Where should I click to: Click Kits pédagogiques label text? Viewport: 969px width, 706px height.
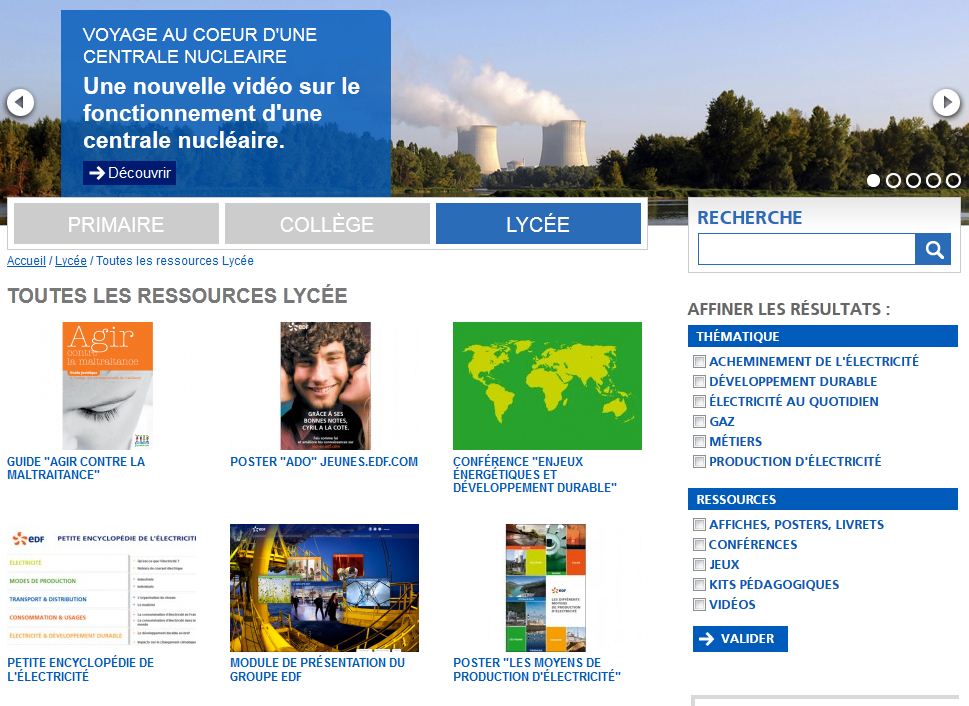tap(774, 585)
